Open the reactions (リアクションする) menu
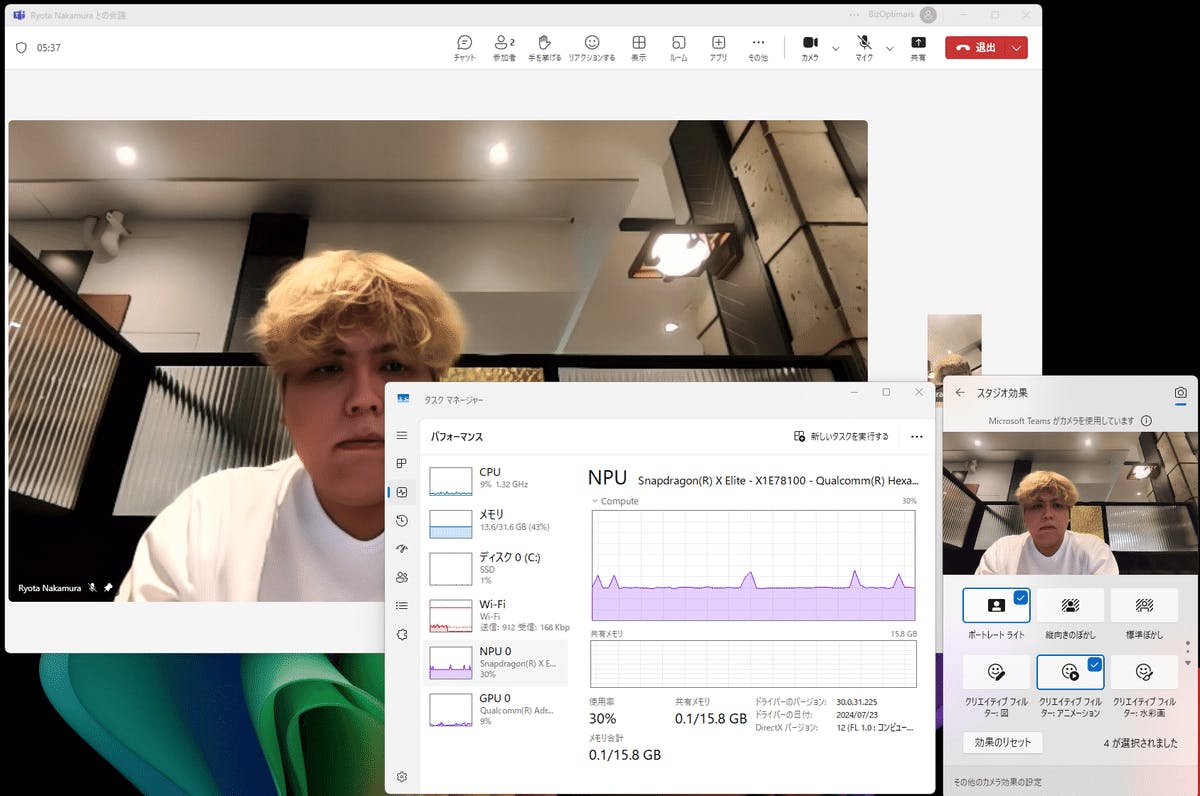 tap(591, 48)
